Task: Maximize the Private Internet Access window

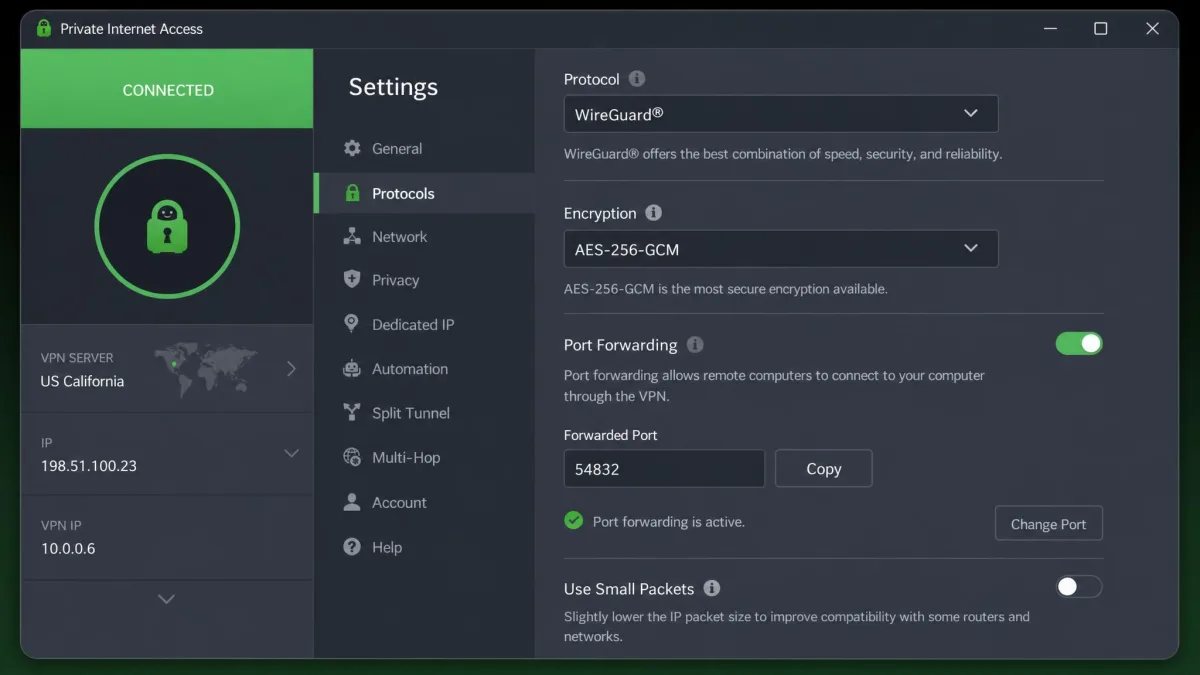Action: (x=1100, y=28)
